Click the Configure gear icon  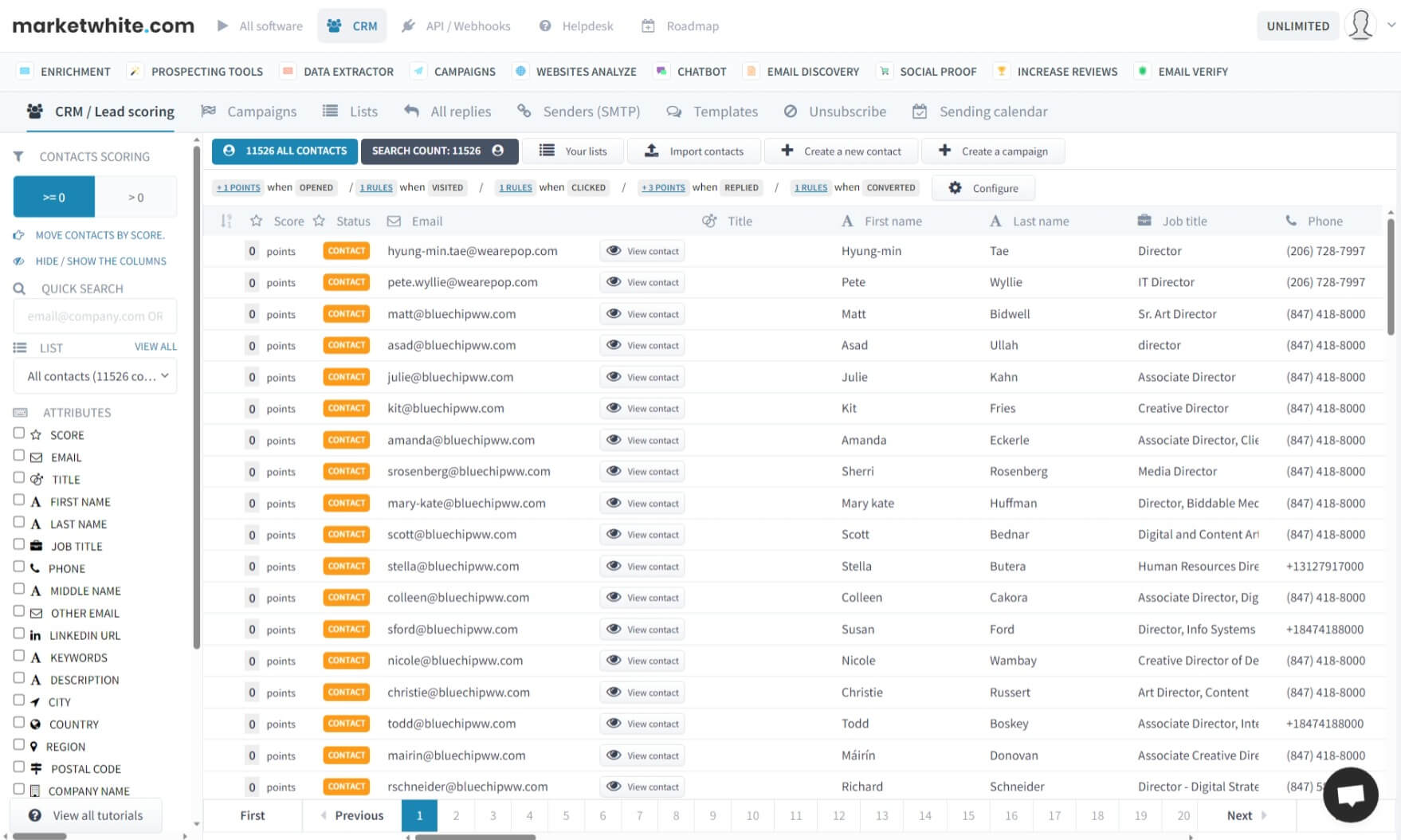coord(955,188)
